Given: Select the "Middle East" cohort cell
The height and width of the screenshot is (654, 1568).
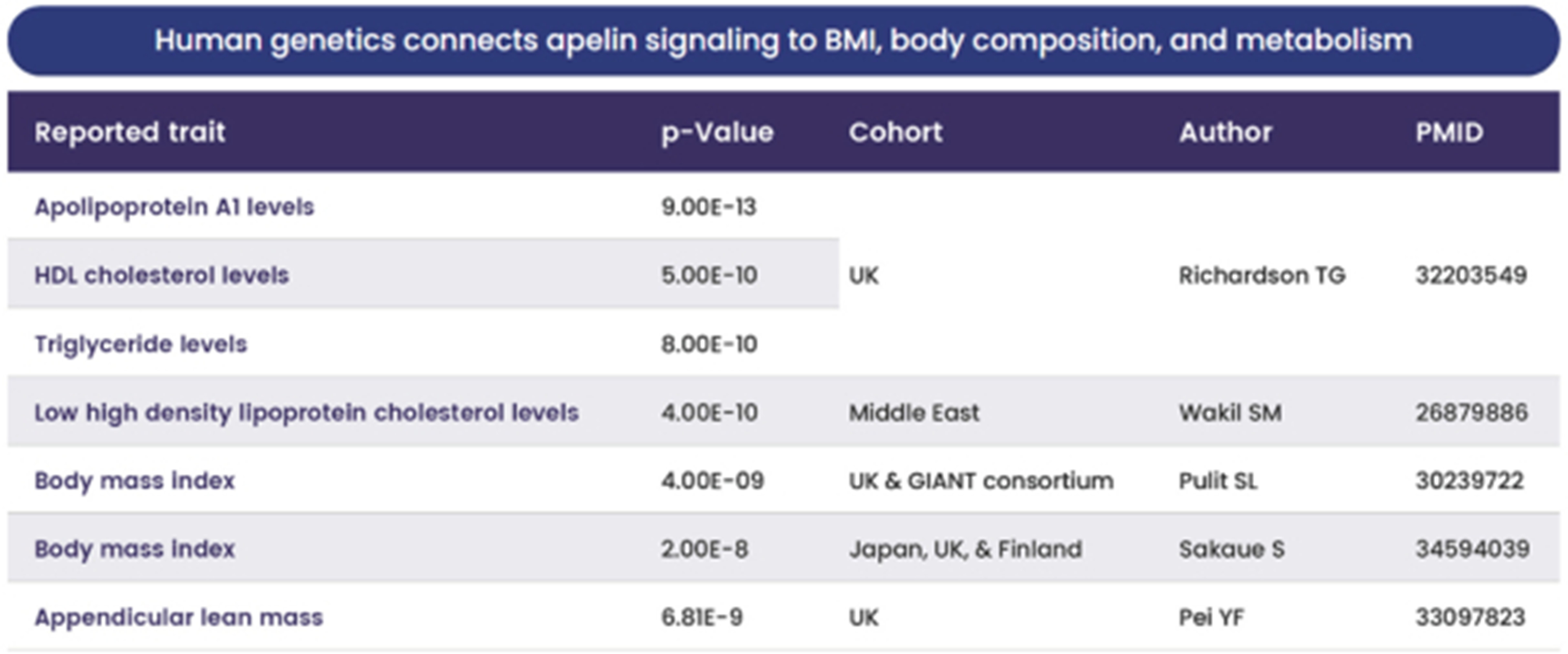Looking at the screenshot, I should pyautogui.click(x=914, y=413).
